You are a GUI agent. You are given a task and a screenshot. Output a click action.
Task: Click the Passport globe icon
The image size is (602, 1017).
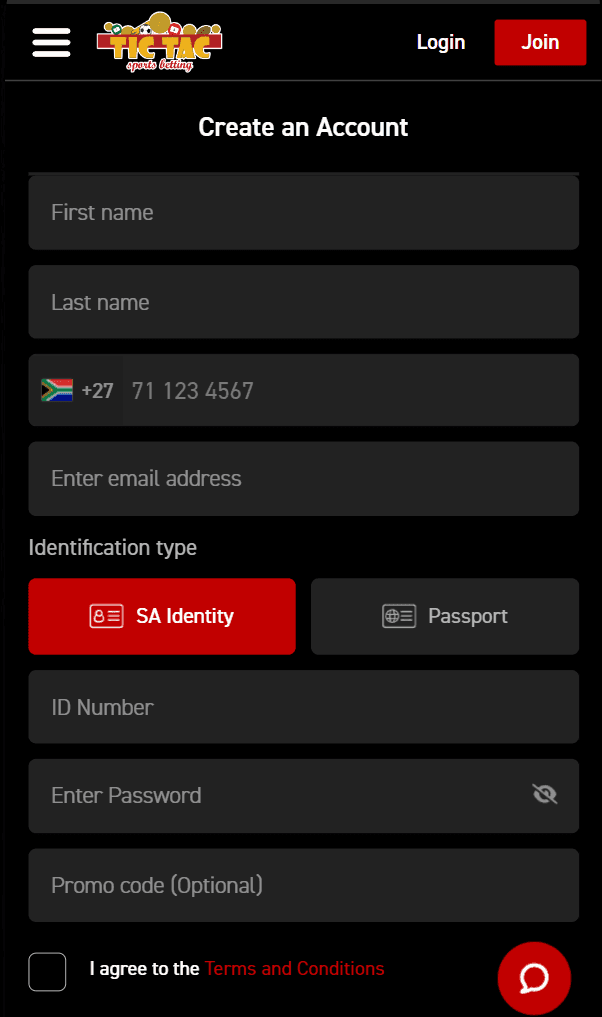click(399, 616)
